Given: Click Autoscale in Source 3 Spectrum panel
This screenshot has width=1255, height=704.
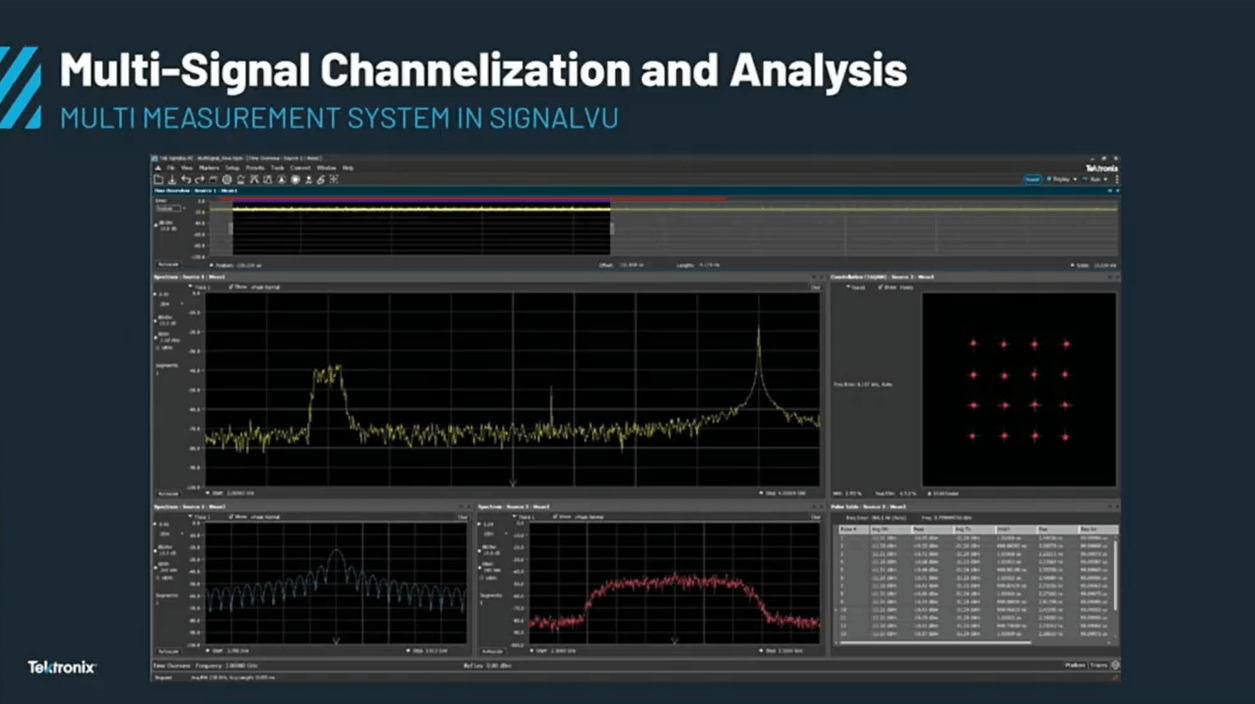Looking at the screenshot, I should [x=493, y=651].
